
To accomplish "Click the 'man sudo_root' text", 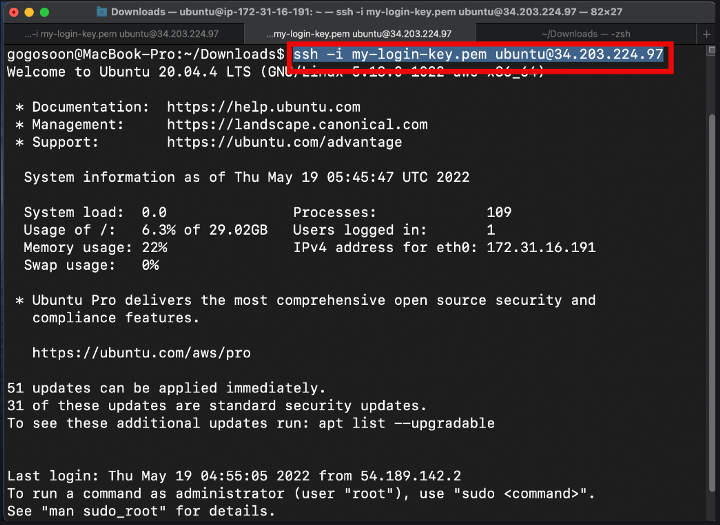I will click(x=103, y=511).
